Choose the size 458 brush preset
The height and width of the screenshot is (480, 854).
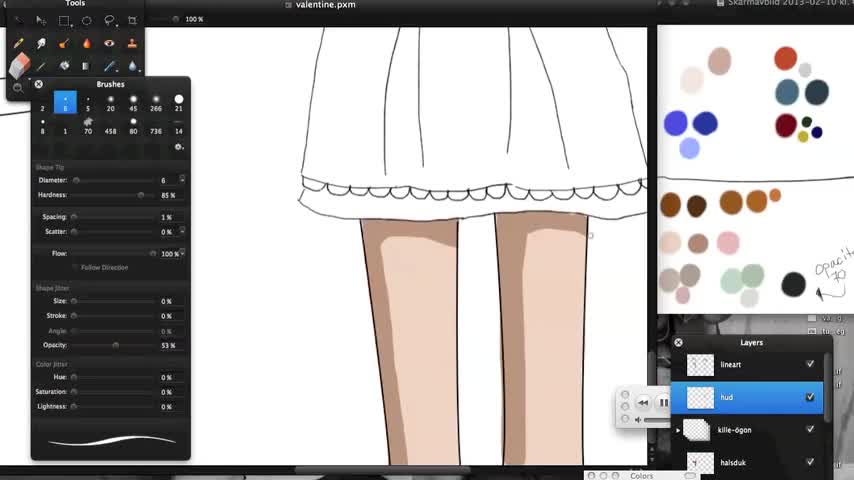tap(111, 125)
